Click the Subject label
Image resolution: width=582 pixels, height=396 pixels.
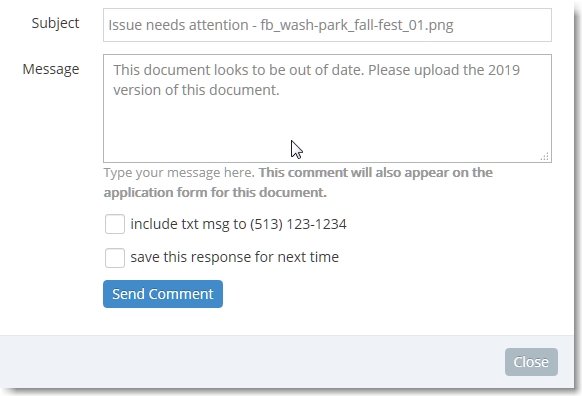point(55,23)
